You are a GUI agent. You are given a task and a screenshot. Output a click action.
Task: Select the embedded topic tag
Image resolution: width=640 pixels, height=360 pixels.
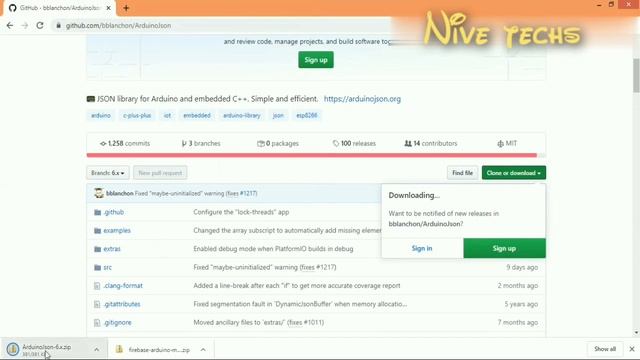(x=197, y=116)
